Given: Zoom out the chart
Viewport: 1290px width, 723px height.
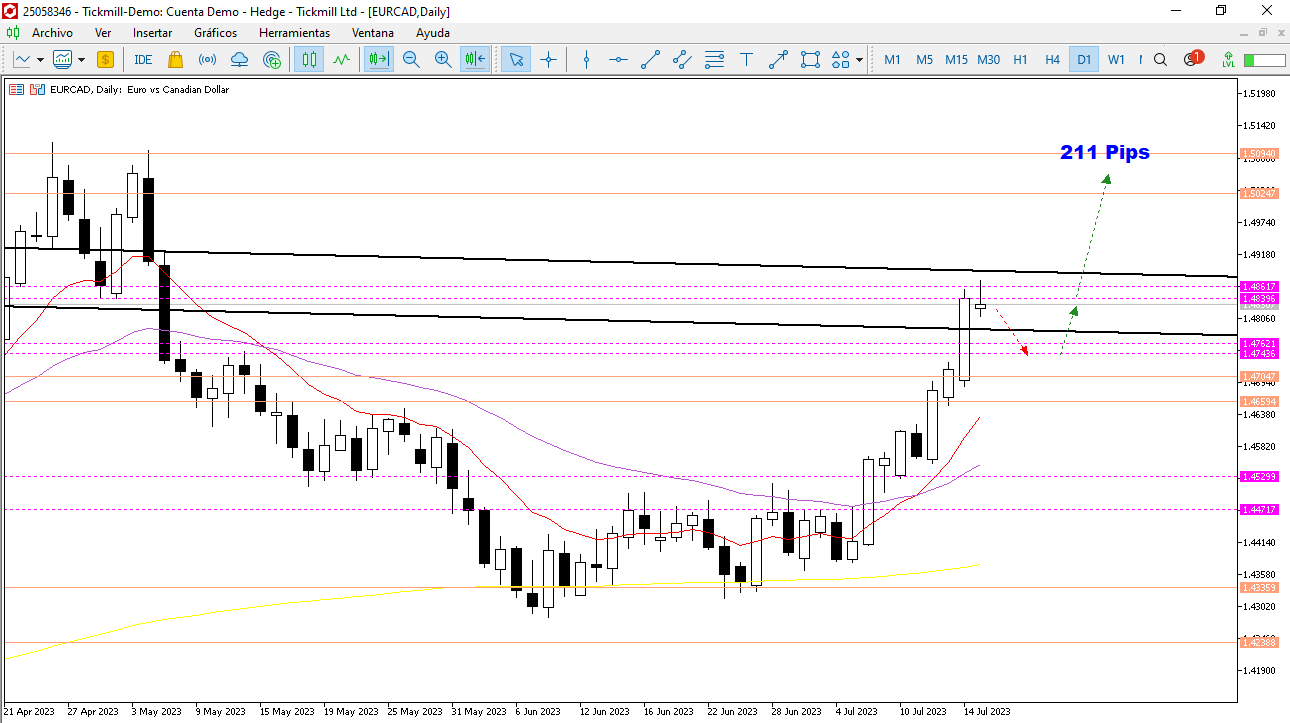Looking at the screenshot, I should (x=411, y=59).
